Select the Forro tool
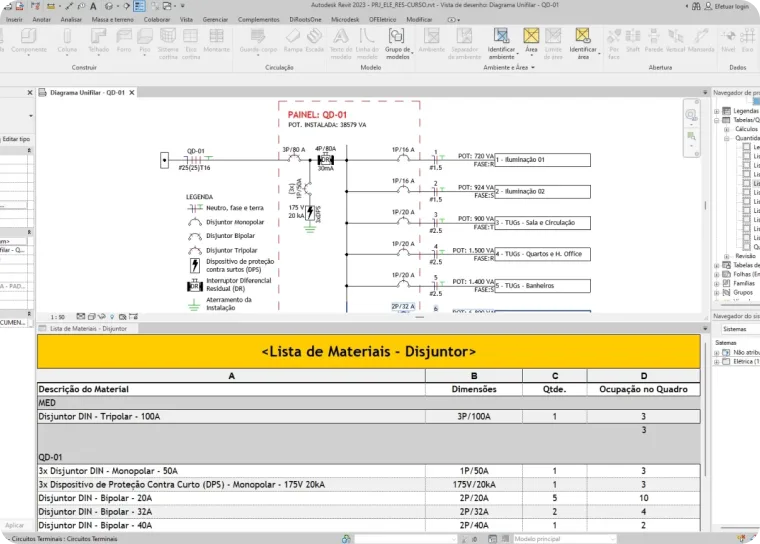Viewport: 760px width, 544px height. (124, 41)
